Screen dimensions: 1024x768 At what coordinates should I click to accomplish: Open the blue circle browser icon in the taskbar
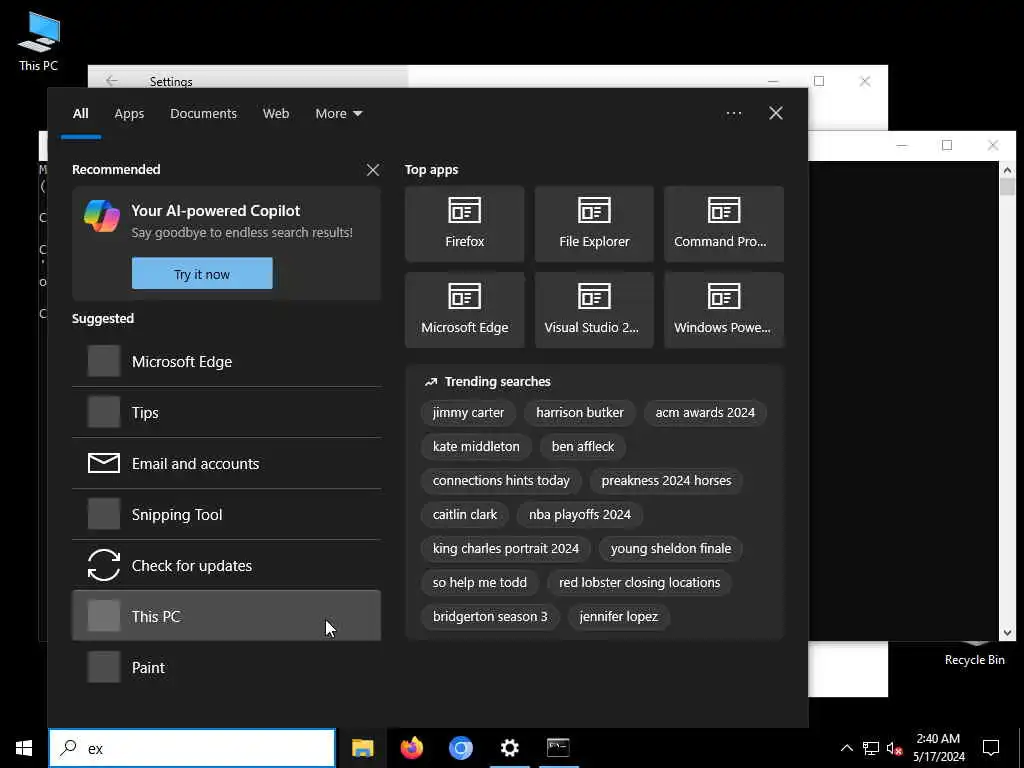(x=460, y=748)
